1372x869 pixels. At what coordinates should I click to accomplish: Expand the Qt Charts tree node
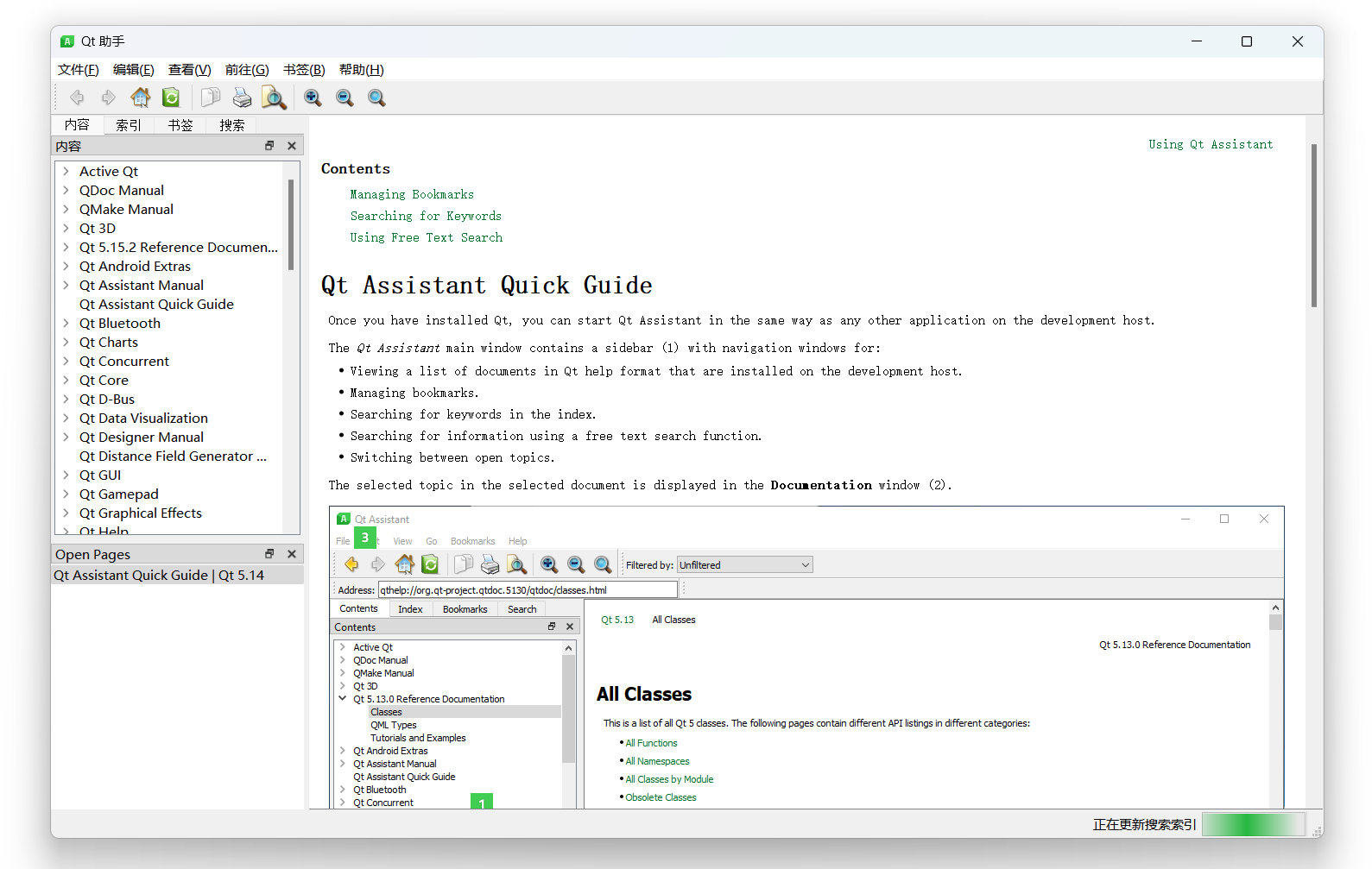coord(66,342)
